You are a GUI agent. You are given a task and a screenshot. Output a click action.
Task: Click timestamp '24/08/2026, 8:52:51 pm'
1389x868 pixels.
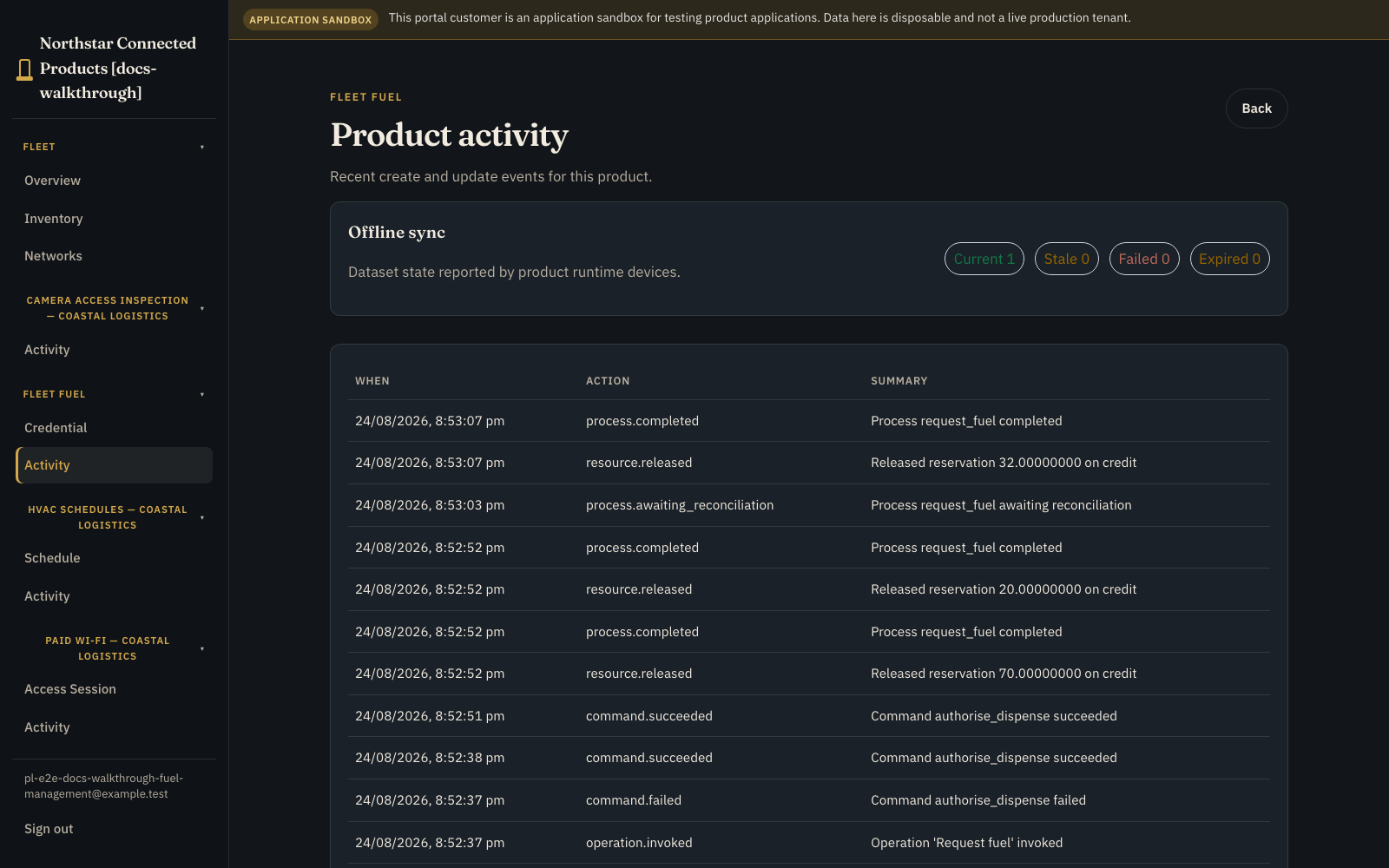click(x=430, y=716)
